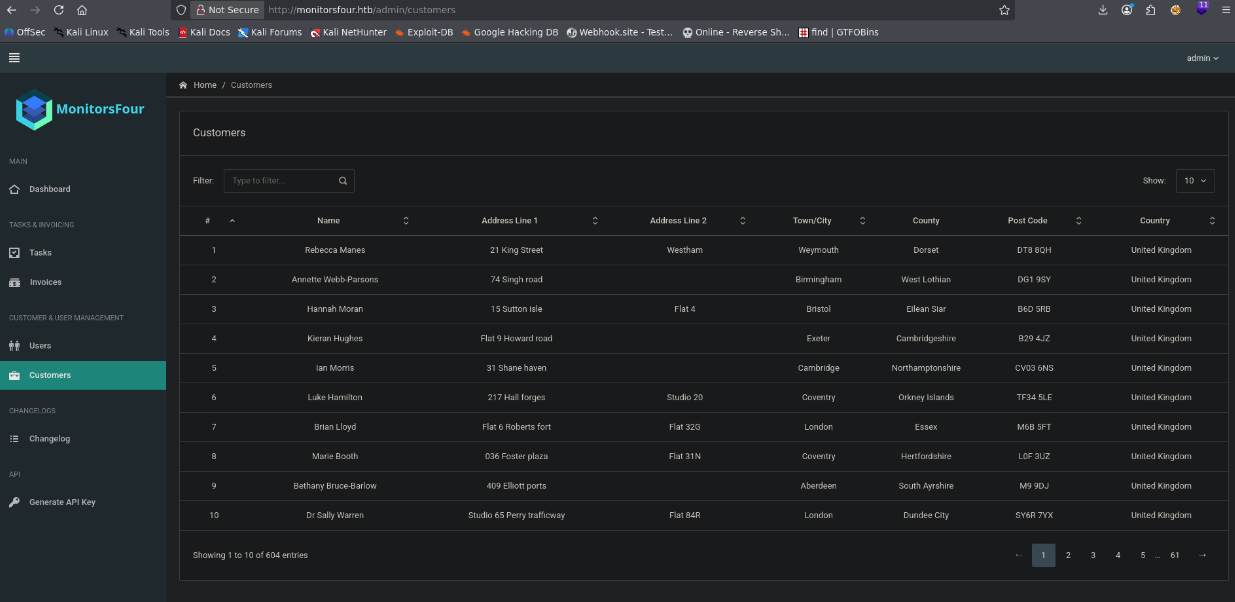Click the next page arrow button
The height and width of the screenshot is (602, 1235).
click(1202, 555)
